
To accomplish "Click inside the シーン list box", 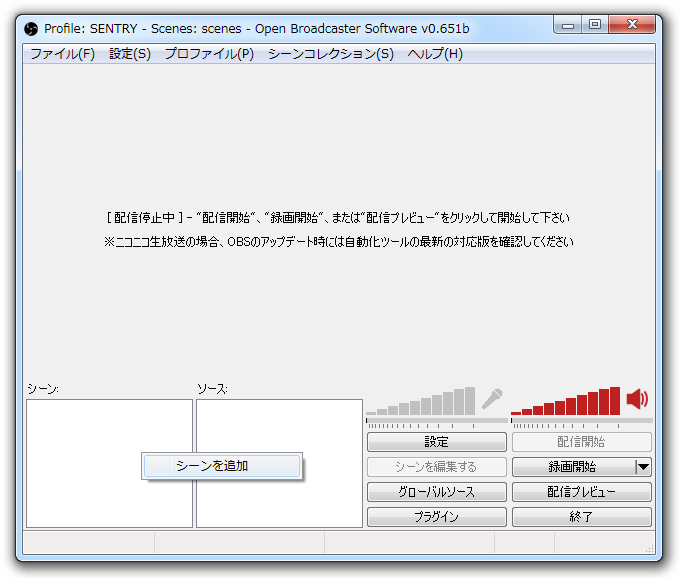I will tap(109, 464).
